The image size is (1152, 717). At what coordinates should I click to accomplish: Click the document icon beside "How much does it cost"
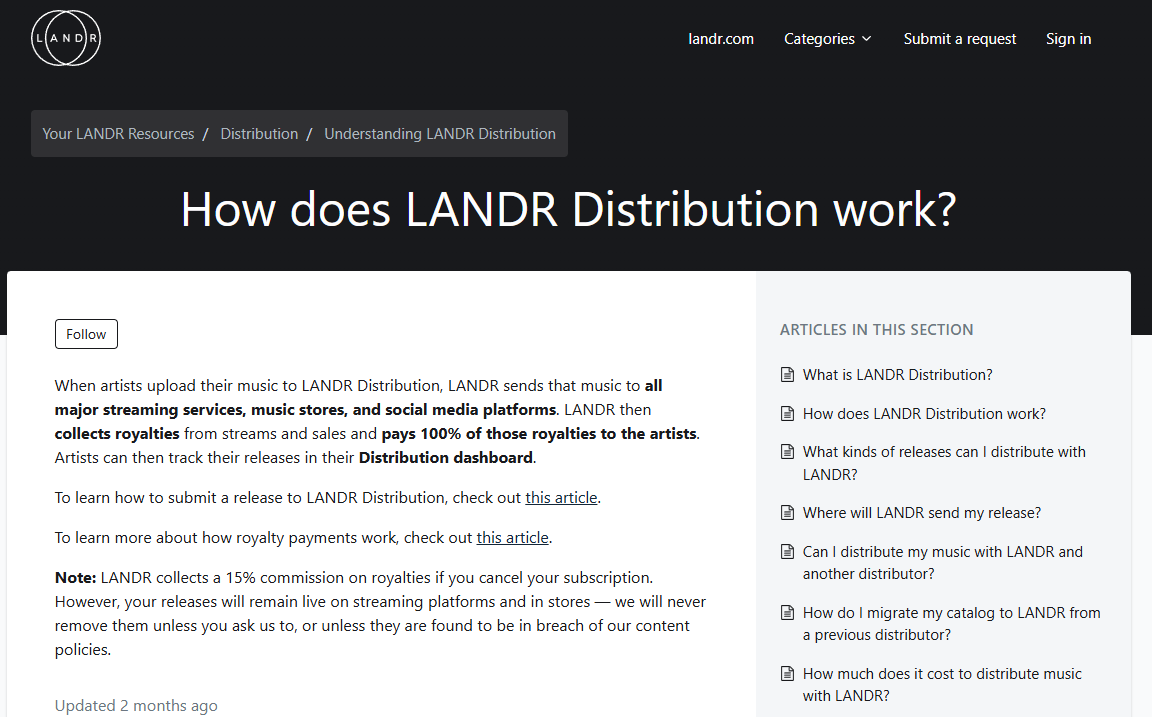[x=786, y=674]
